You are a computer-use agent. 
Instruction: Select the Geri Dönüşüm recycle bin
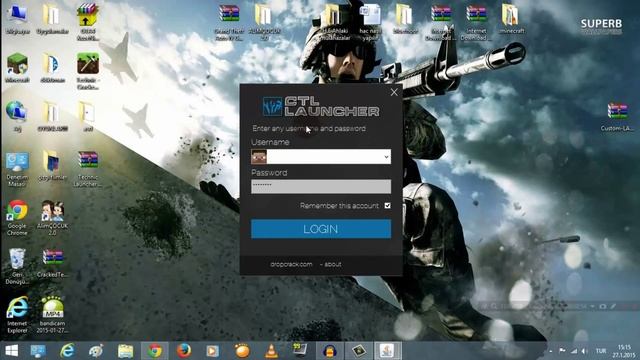[x=17, y=266]
